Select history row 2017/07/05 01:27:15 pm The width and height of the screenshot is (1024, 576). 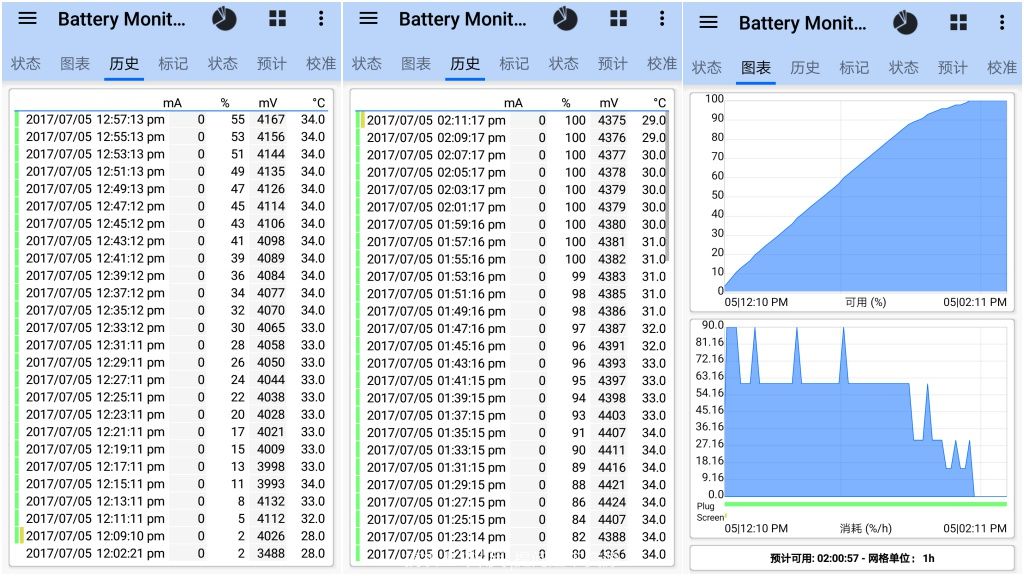(x=512, y=502)
